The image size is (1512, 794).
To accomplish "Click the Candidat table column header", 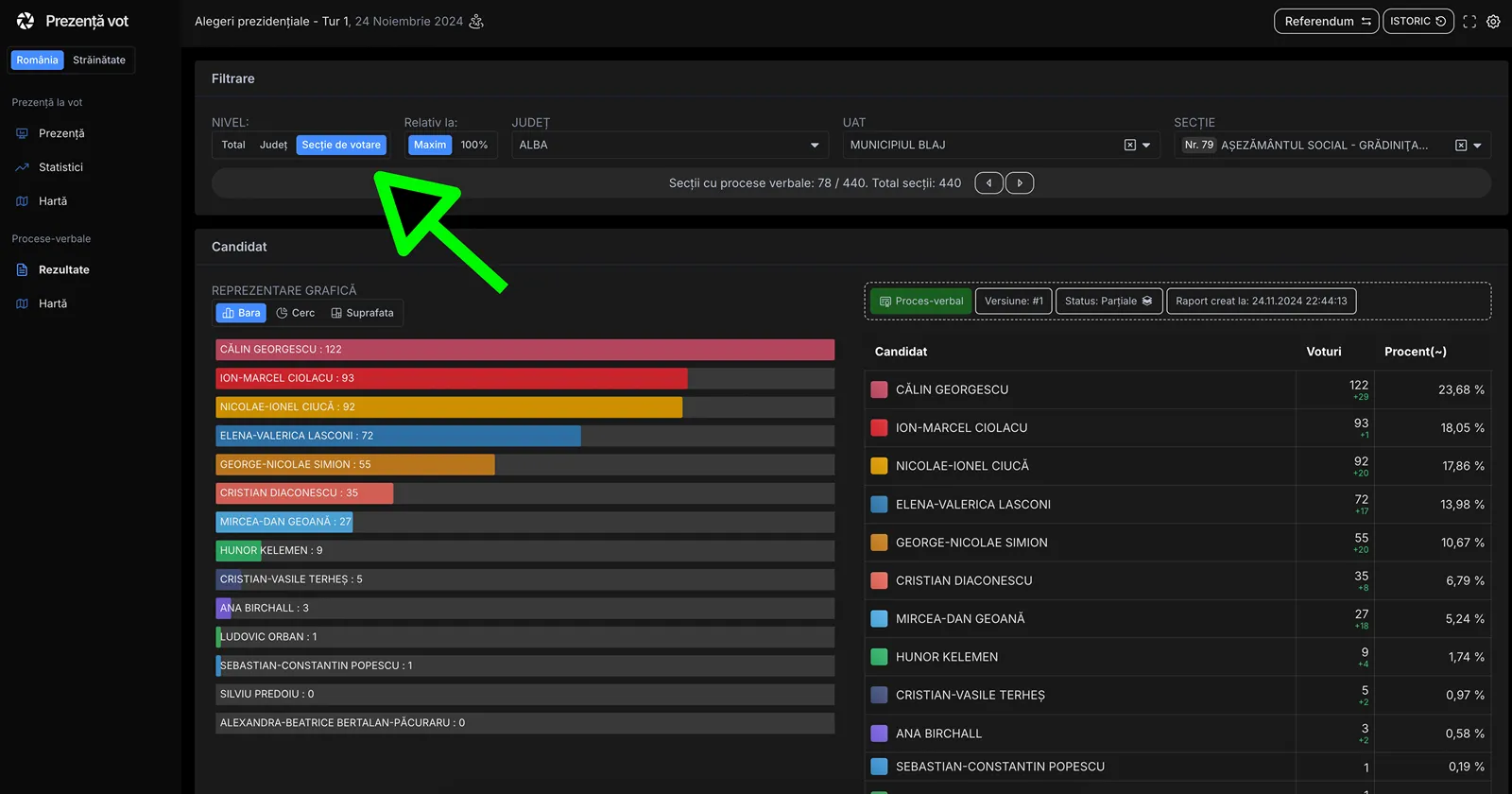I will tap(901, 352).
